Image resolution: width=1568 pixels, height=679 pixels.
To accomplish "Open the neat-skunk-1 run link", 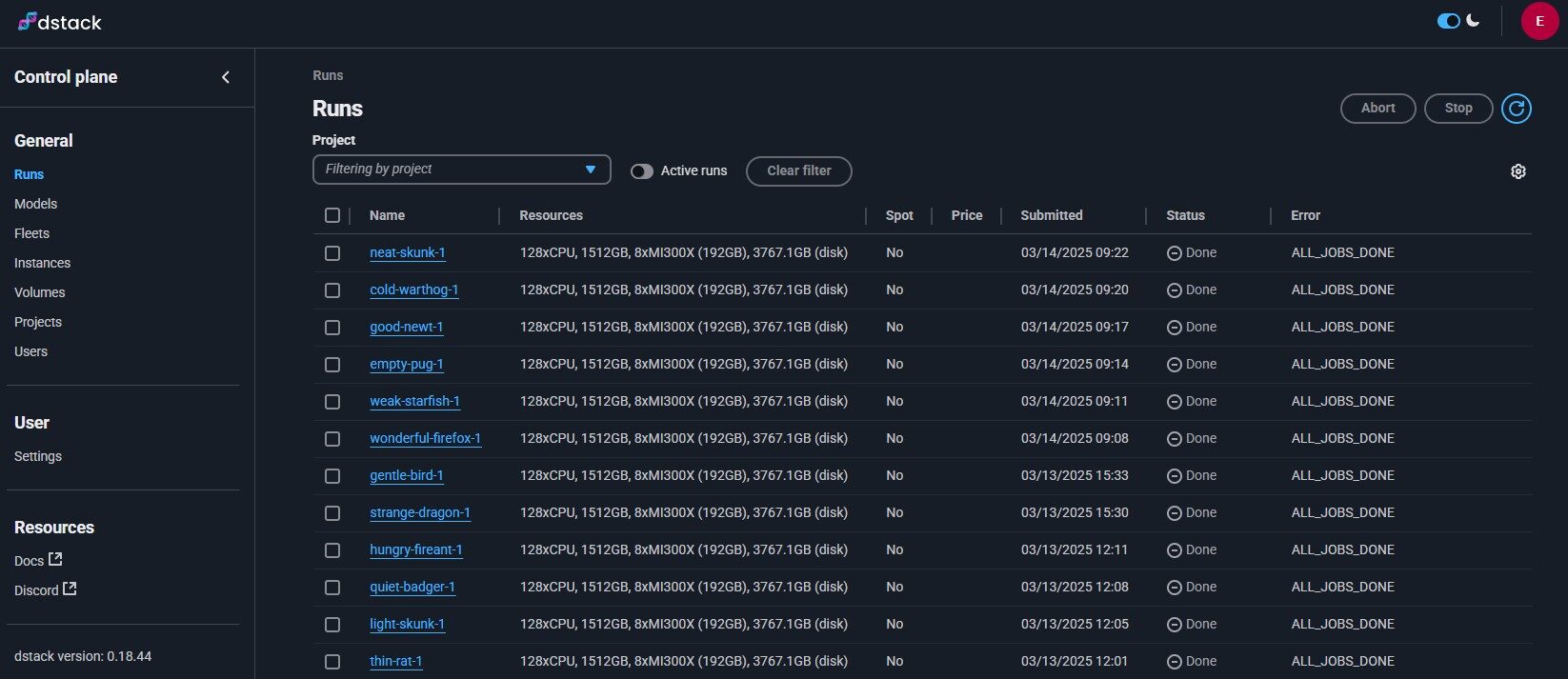I will pyautogui.click(x=408, y=252).
